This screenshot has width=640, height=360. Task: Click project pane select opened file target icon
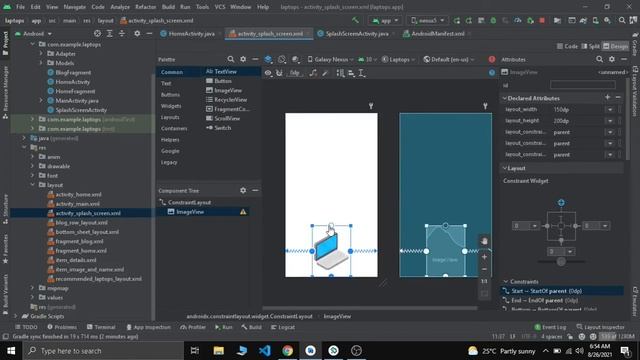(97, 33)
